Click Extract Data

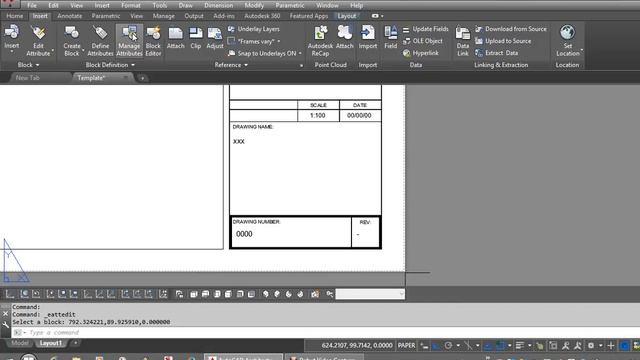pyautogui.click(x=496, y=53)
